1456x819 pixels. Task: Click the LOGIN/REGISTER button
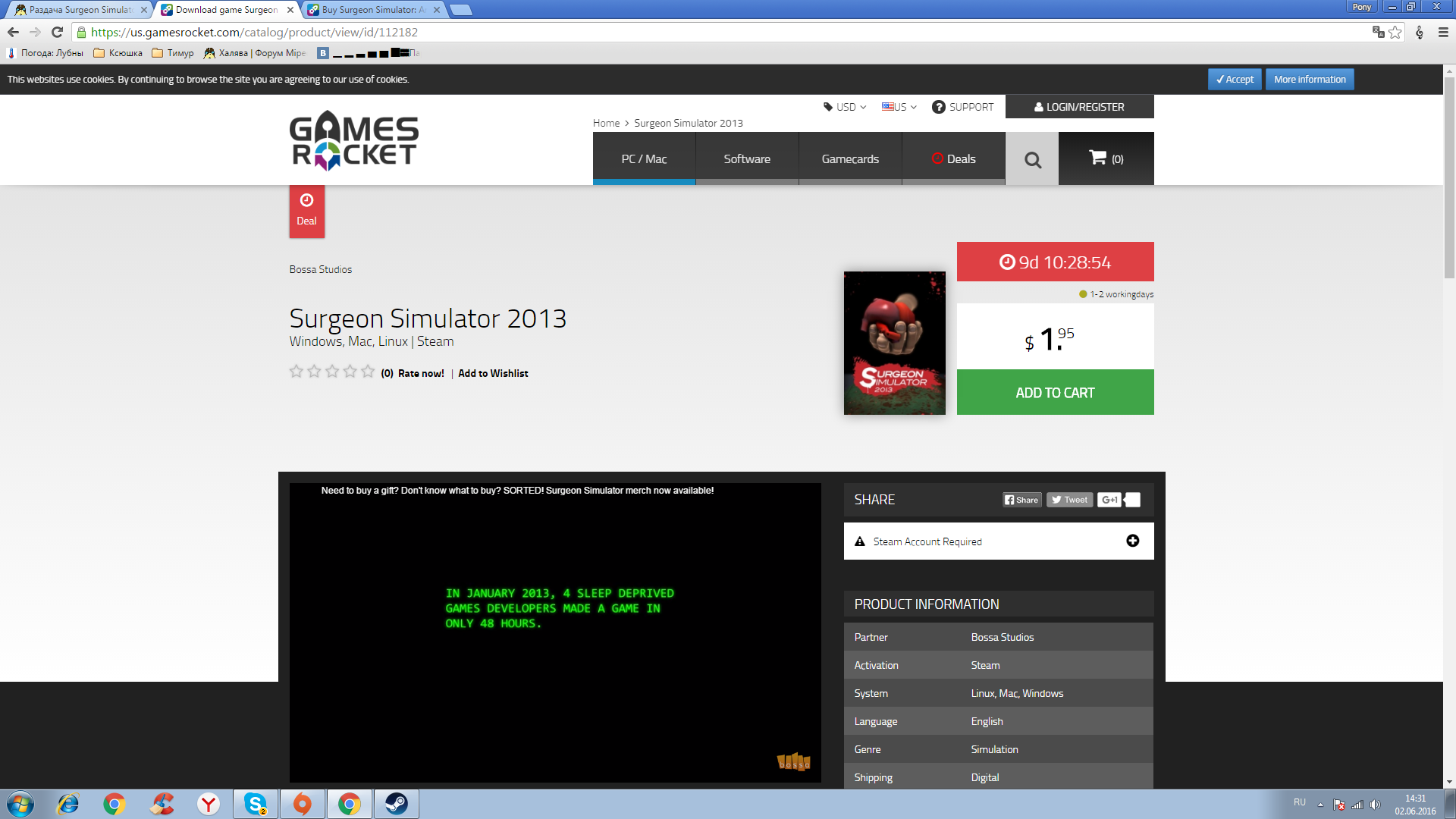1079,107
